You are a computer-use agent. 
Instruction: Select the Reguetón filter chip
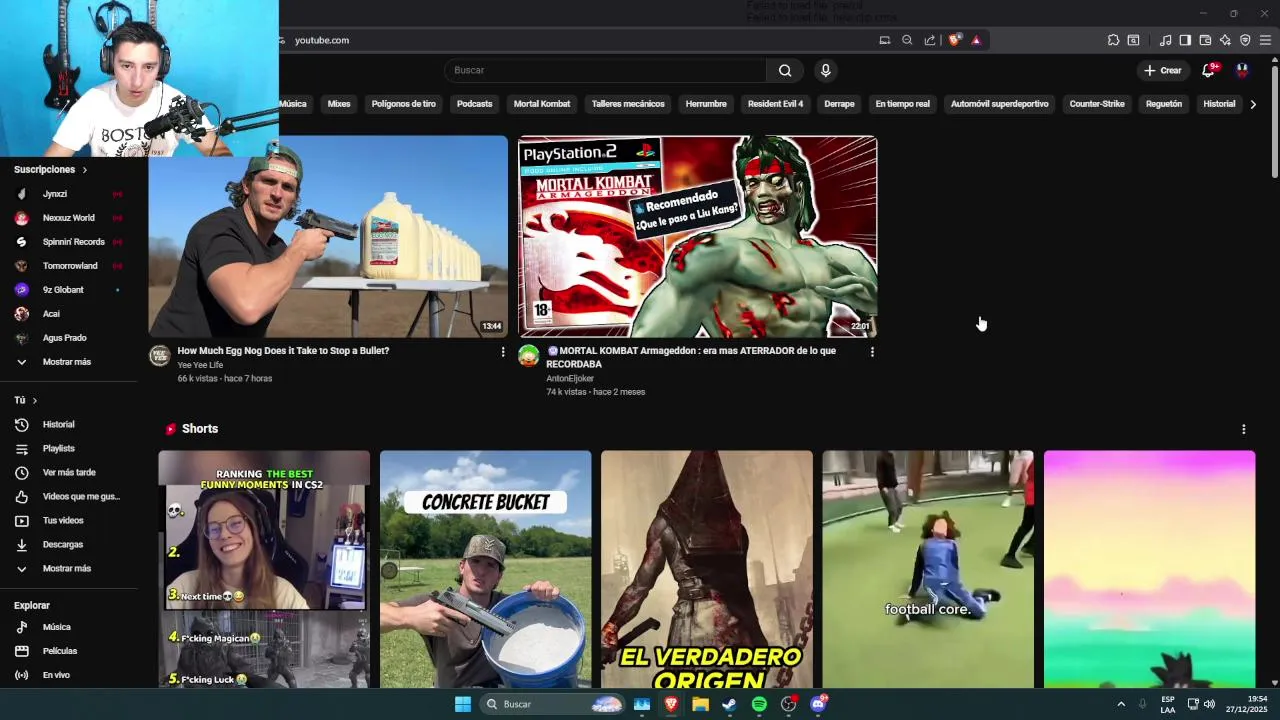click(x=1164, y=104)
